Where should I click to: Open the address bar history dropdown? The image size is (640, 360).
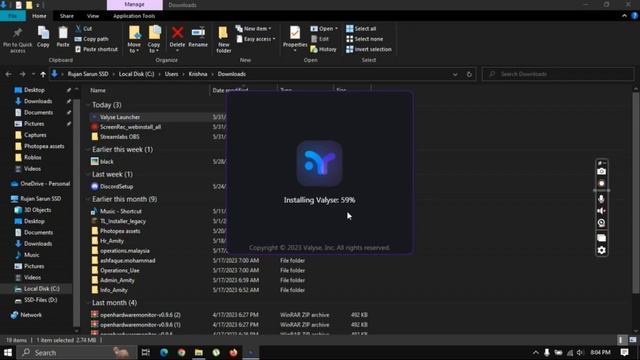point(455,74)
